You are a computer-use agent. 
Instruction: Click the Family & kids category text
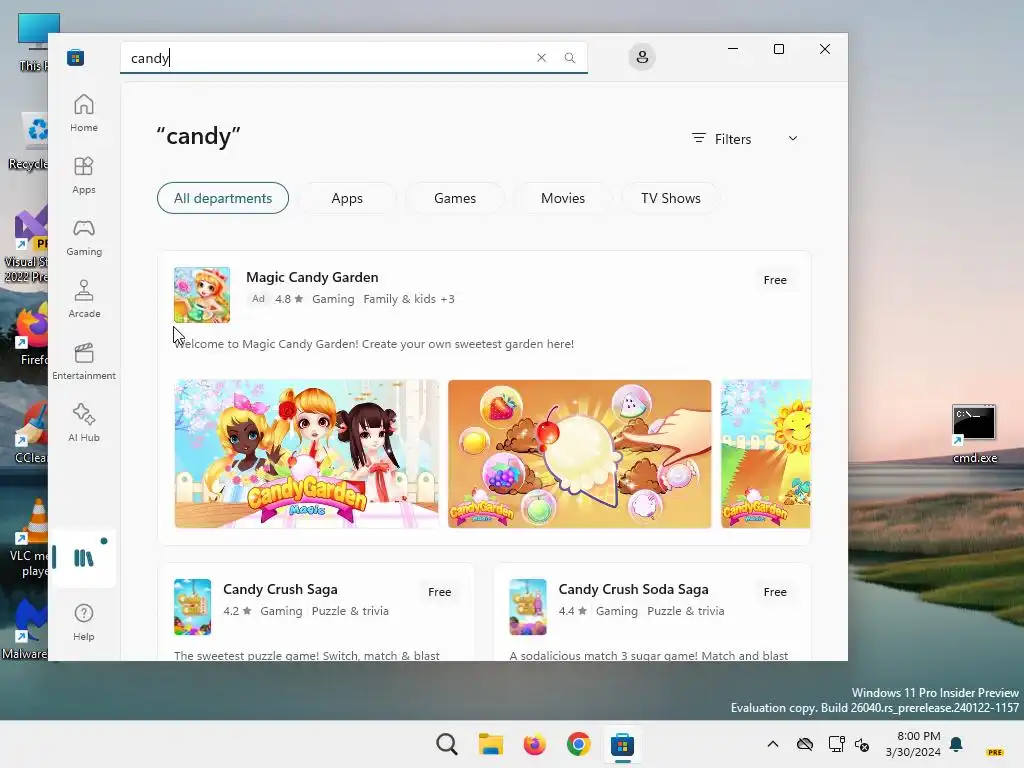pos(399,298)
